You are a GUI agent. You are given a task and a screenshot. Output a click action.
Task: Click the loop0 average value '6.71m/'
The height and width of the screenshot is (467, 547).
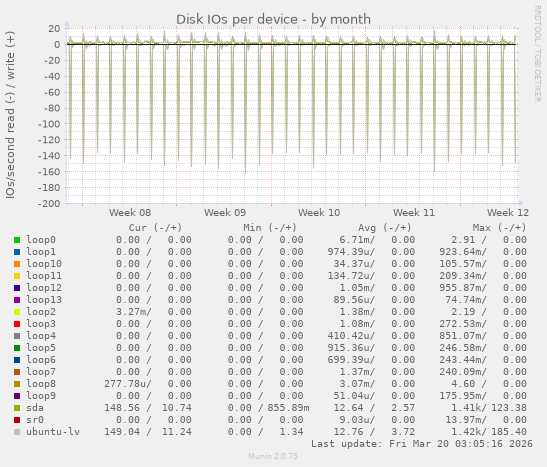point(358,240)
